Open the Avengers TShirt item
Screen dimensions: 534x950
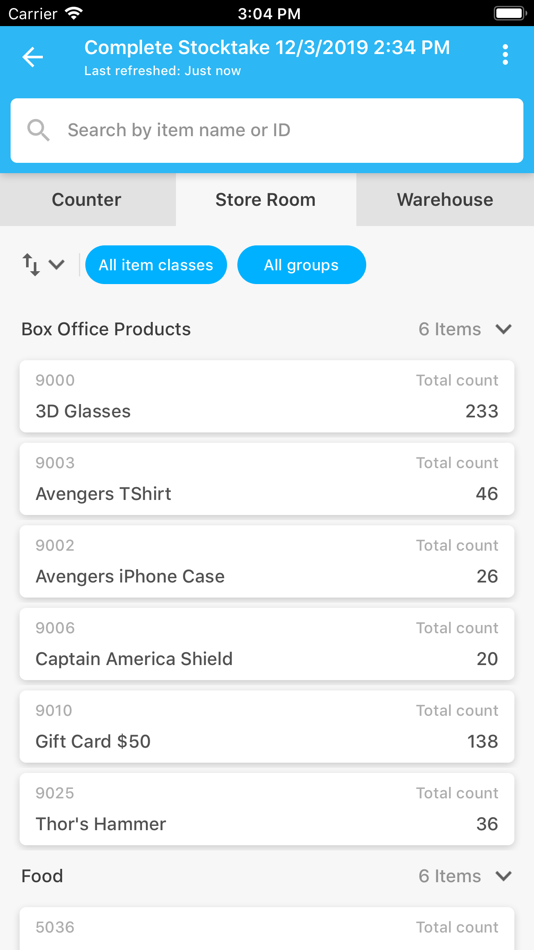click(267, 479)
